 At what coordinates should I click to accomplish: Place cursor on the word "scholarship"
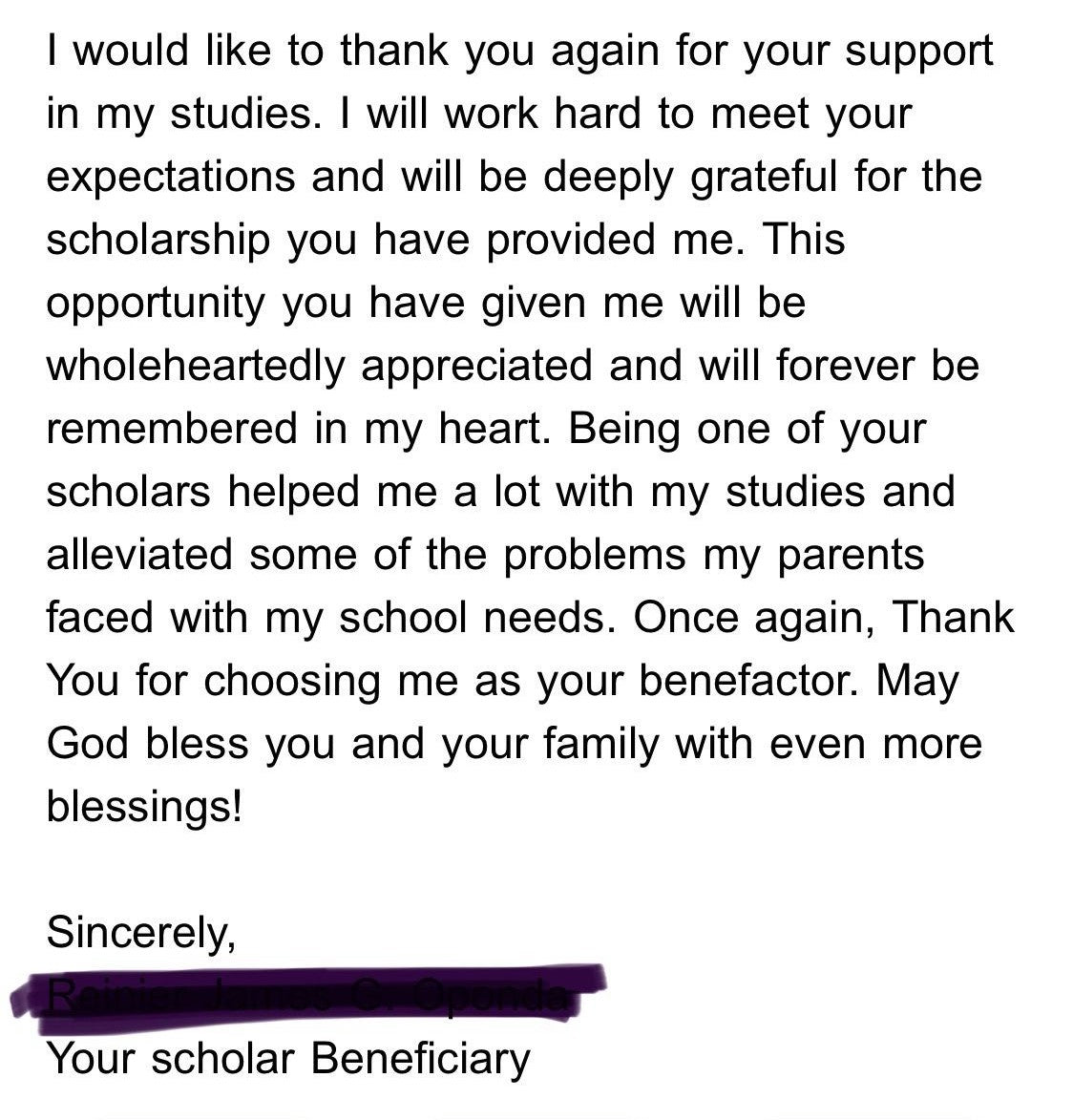158,241
